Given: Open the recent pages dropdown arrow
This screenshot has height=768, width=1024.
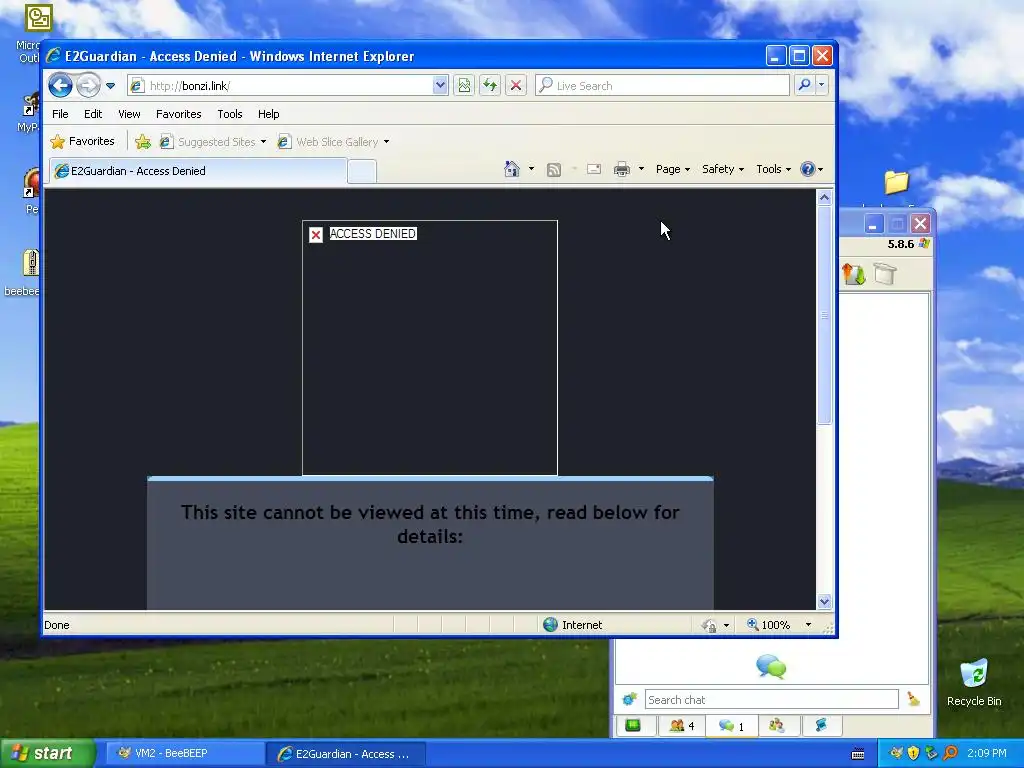Looking at the screenshot, I should point(110,86).
